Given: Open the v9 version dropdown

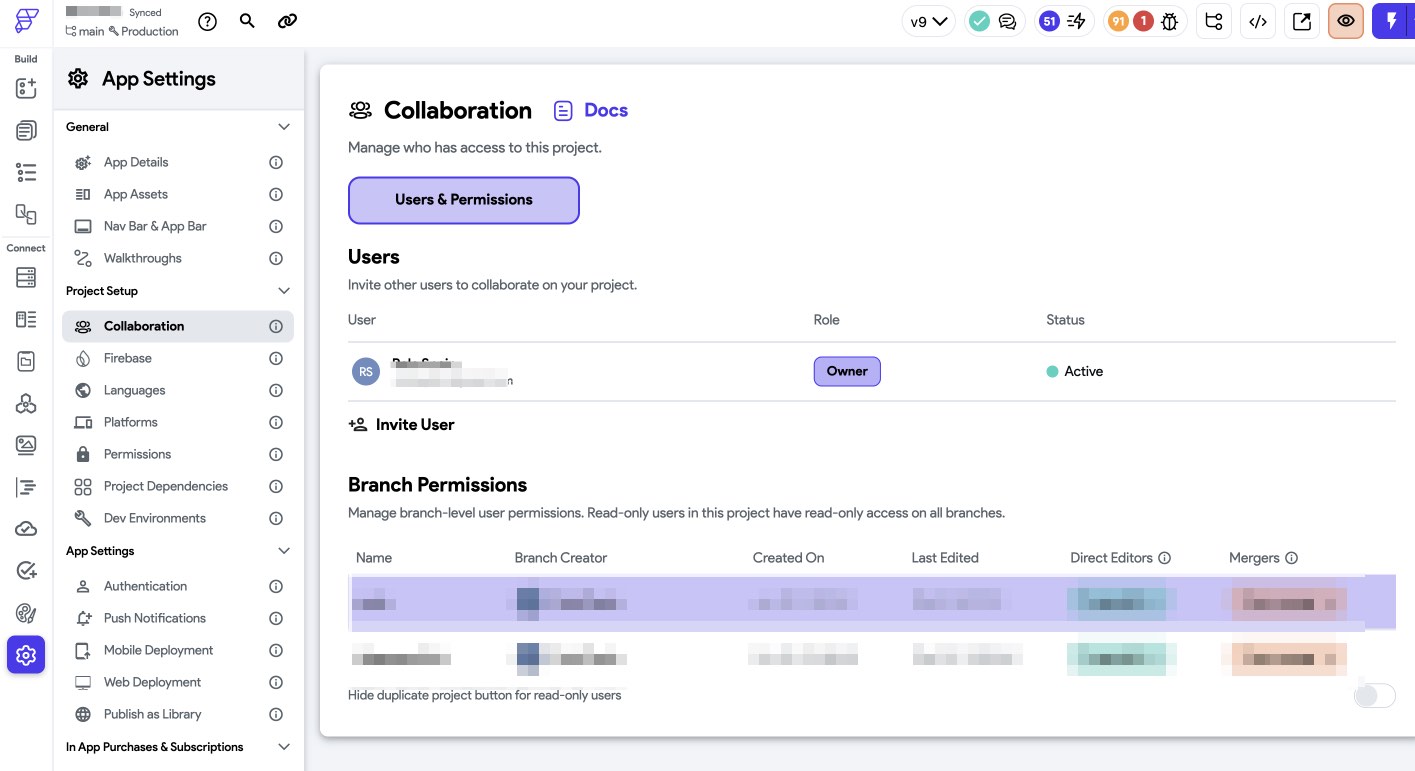Looking at the screenshot, I should tap(928, 21).
